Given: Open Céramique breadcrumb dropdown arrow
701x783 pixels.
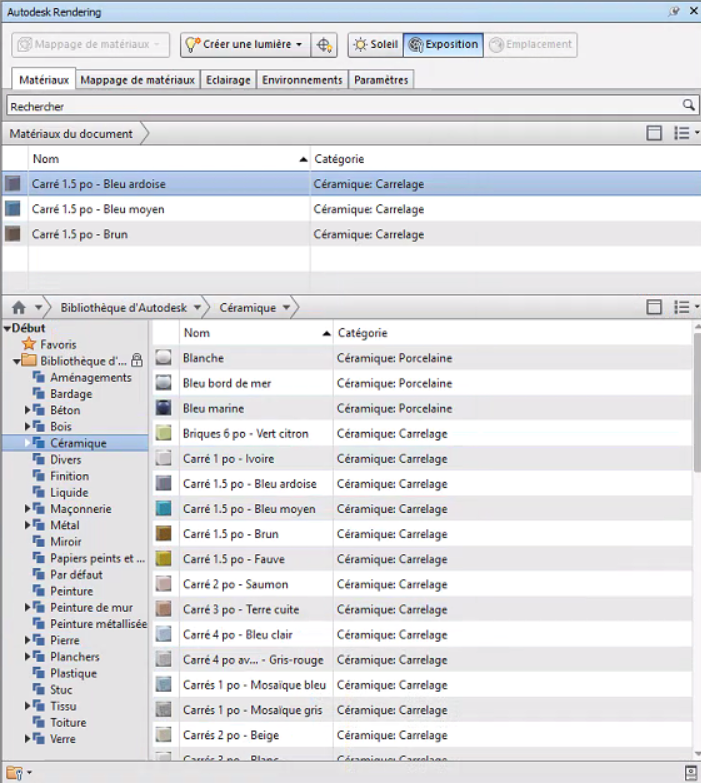Looking at the screenshot, I should pos(287,307).
